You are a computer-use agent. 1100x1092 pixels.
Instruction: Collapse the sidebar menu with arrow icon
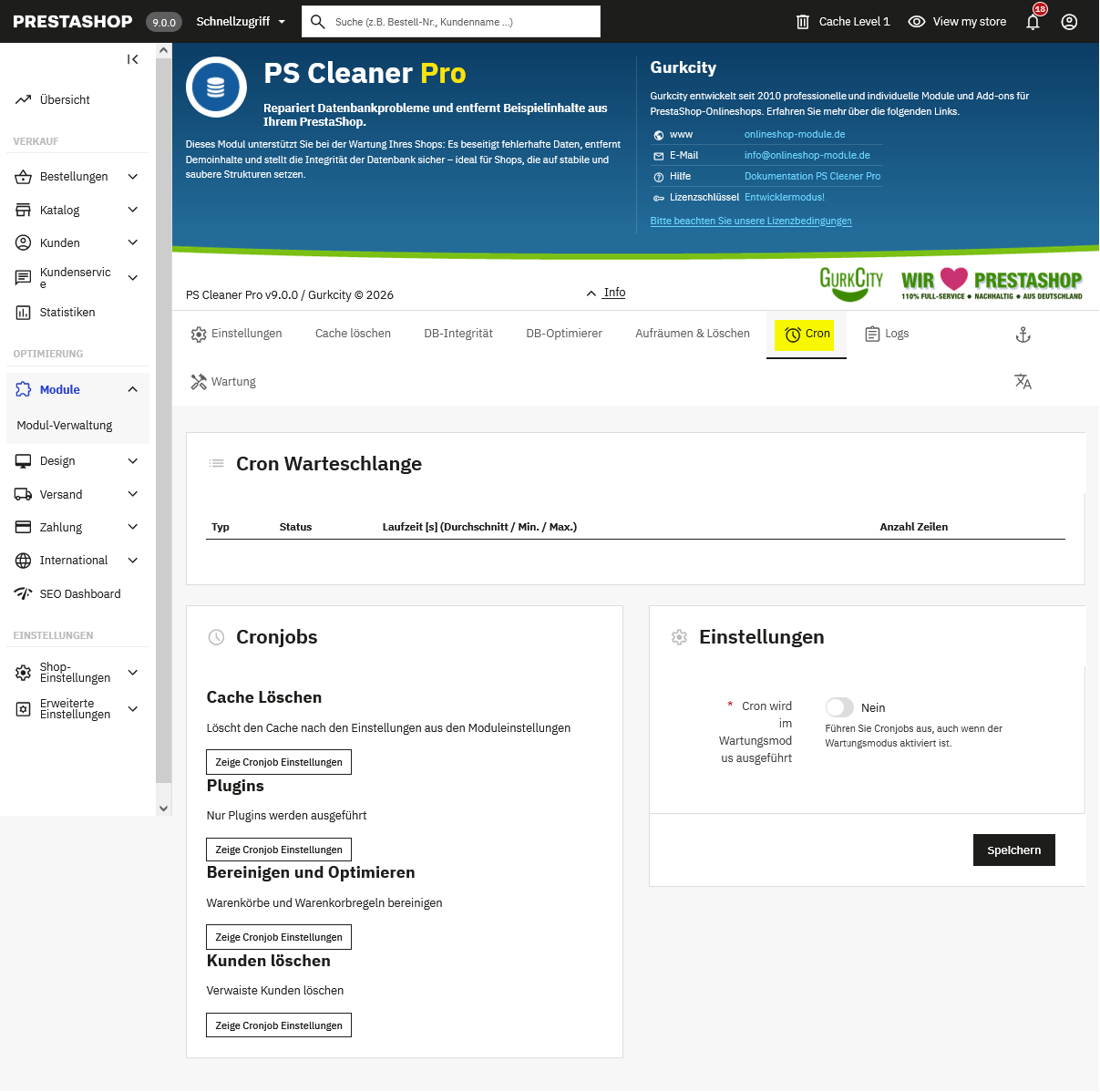133,59
